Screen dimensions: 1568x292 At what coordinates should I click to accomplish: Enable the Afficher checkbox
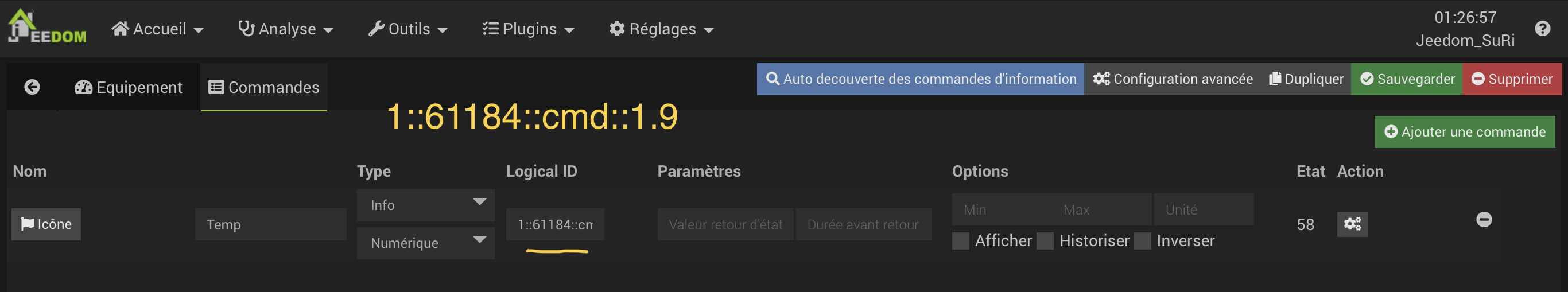point(961,241)
